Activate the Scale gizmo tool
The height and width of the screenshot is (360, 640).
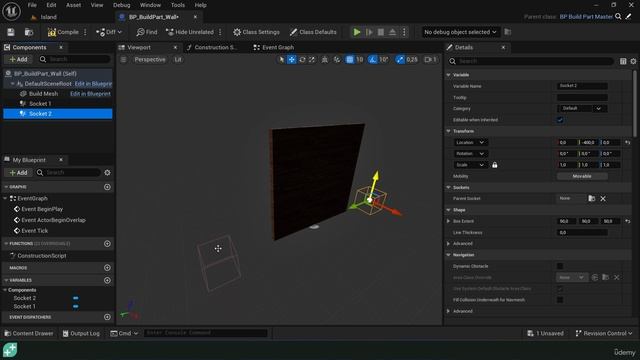(312, 60)
